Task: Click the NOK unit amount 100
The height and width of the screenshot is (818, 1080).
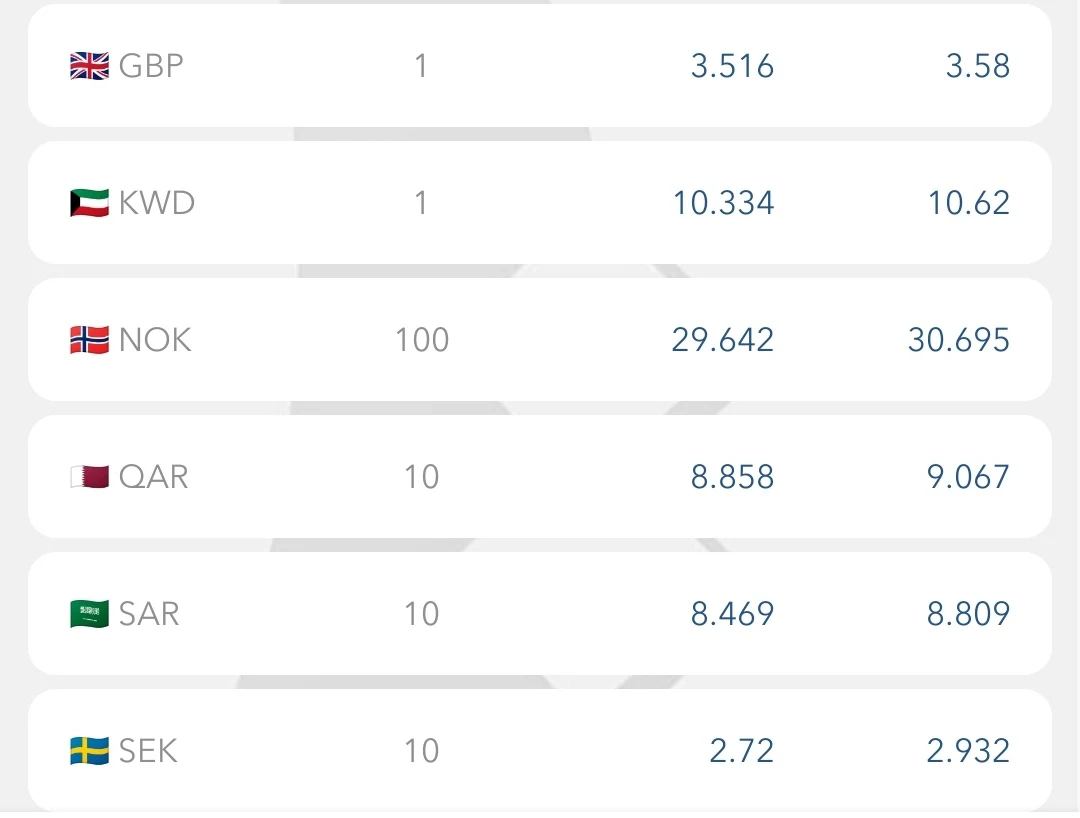Action: [421, 341]
